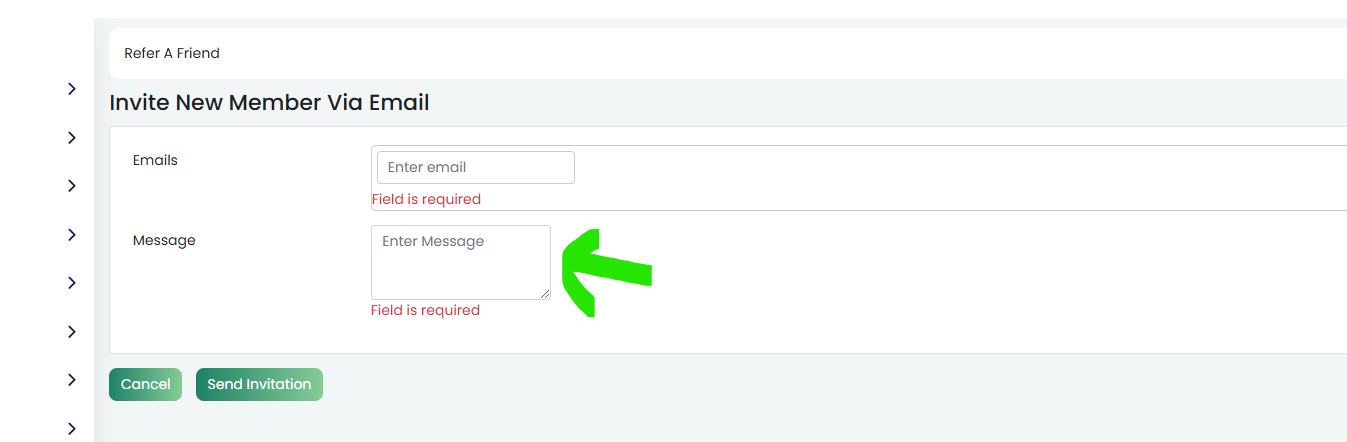This screenshot has height=442, width=1347.
Task: Click the error text under Message box
Action: (425, 310)
